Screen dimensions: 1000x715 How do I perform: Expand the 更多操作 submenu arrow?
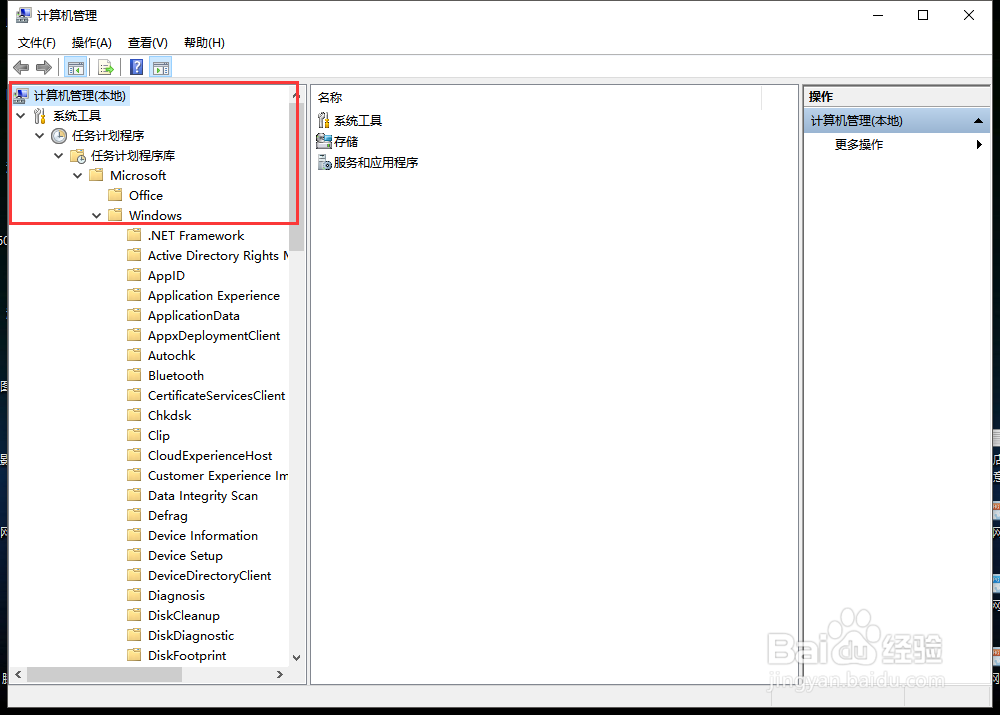coord(979,145)
